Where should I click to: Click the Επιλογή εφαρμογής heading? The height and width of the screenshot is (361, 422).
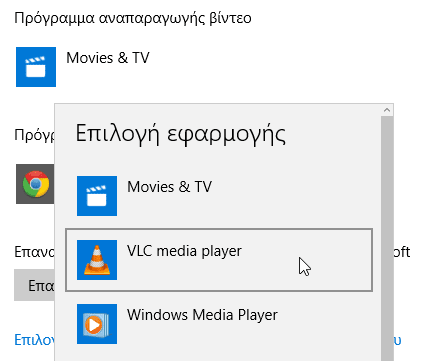pyautogui.click(x=181, y=134)
